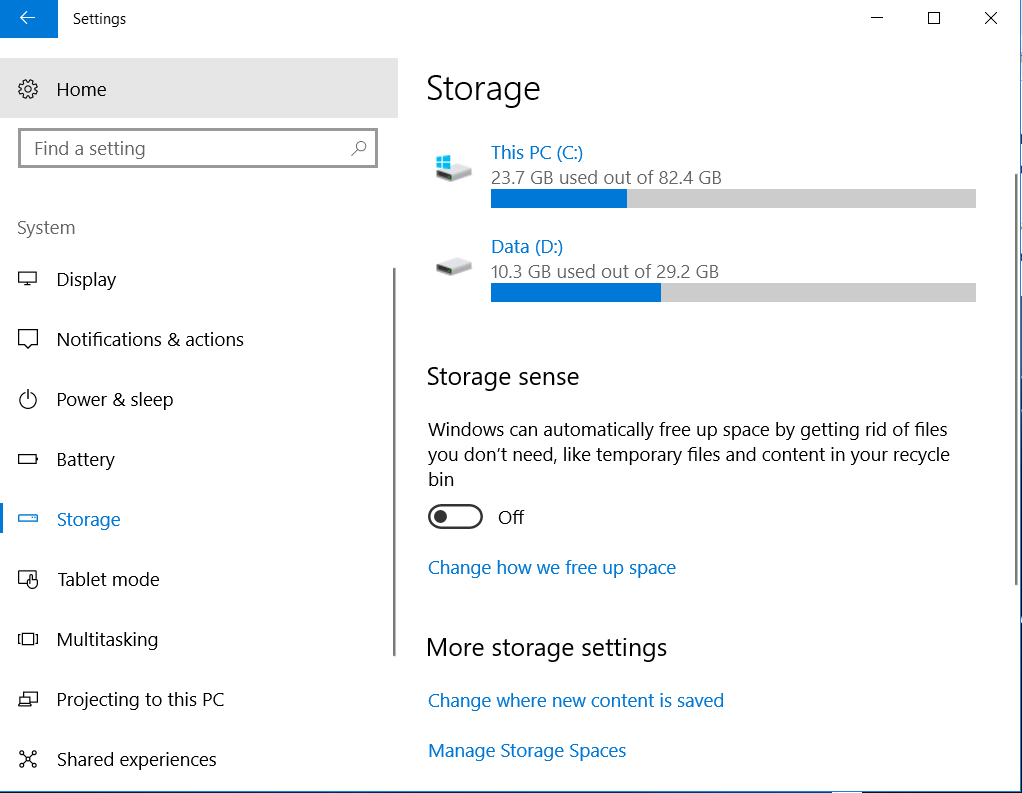Click the This PC (C:) usage bar
The image size is (1022, 793).
pyautogui.click(x=733, y=199)
